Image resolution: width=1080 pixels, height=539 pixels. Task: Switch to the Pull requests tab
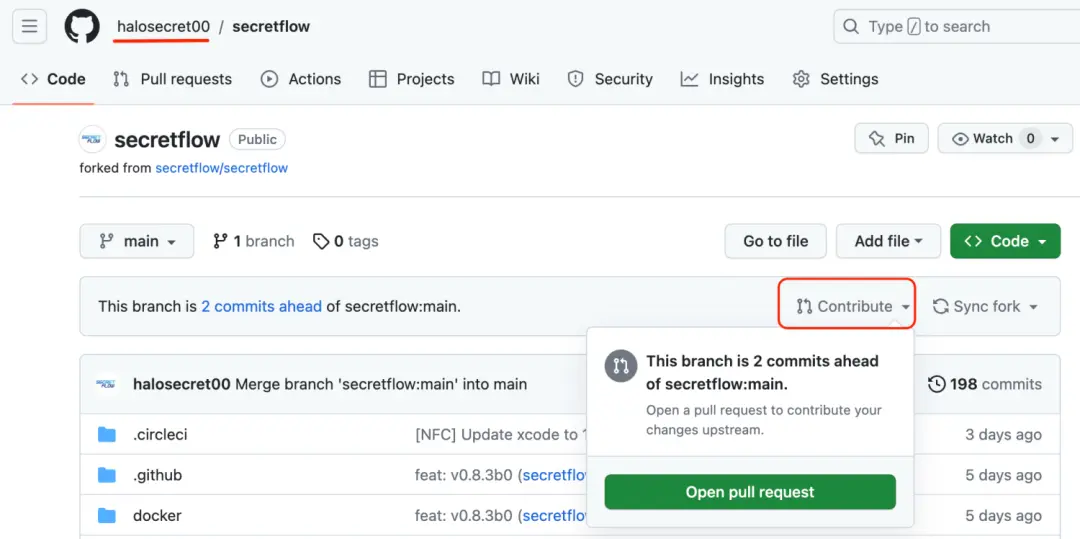(x=172, y=79)
